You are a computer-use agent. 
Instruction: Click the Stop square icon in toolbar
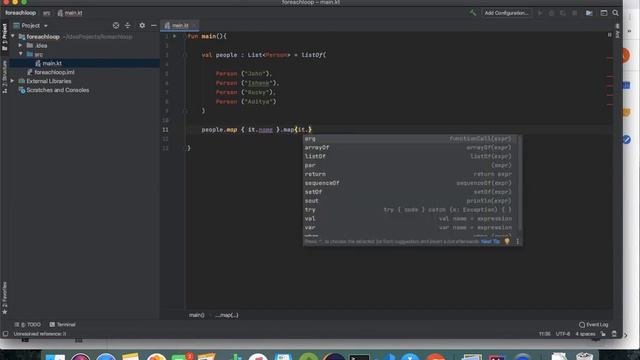click(x=575, y=13)
